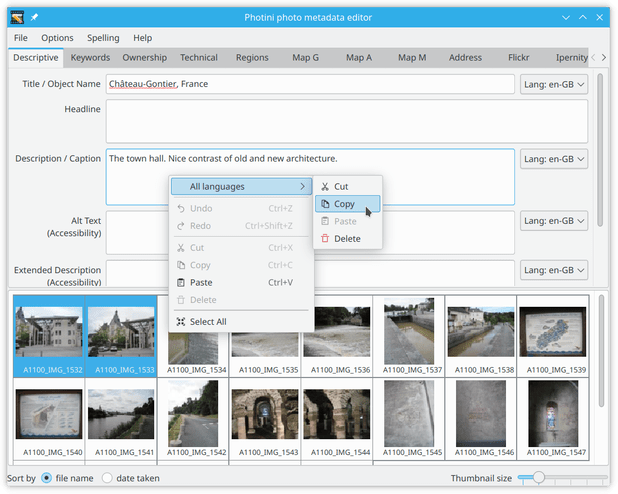Image resolution: width=618 pixels, height=494 pixels.
Task: Select thumbnail A1100_IMG_1537
Action: tap(409, 336)
